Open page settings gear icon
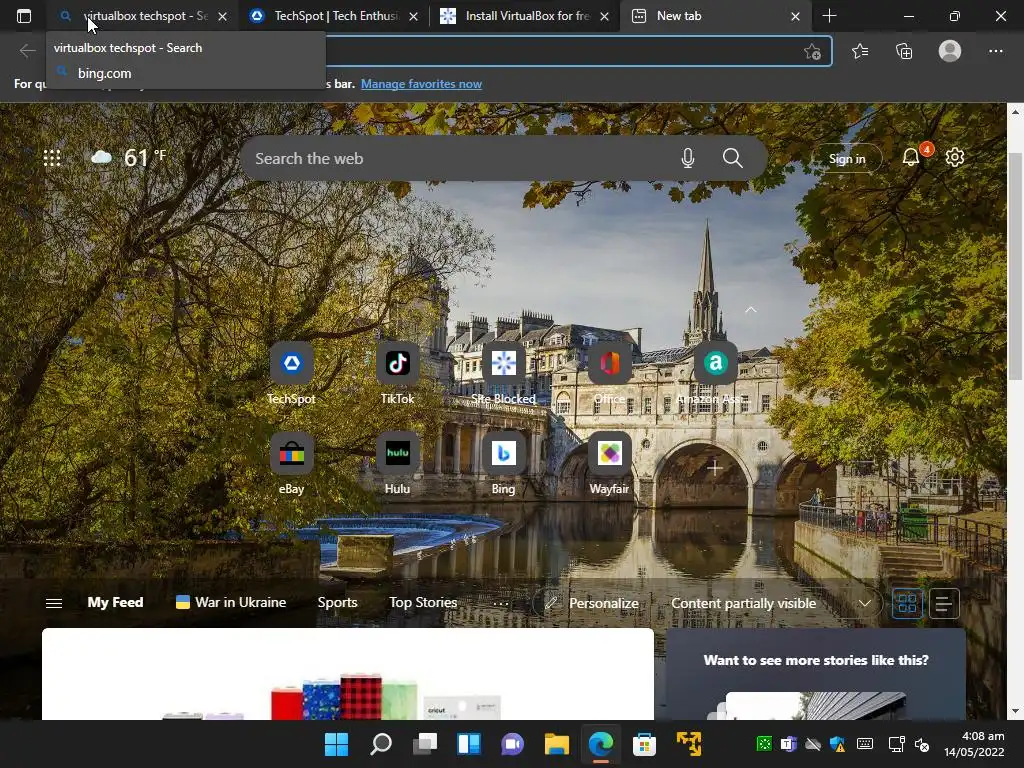Screen dimensions: 1024x768 click(x=955, y=157)
